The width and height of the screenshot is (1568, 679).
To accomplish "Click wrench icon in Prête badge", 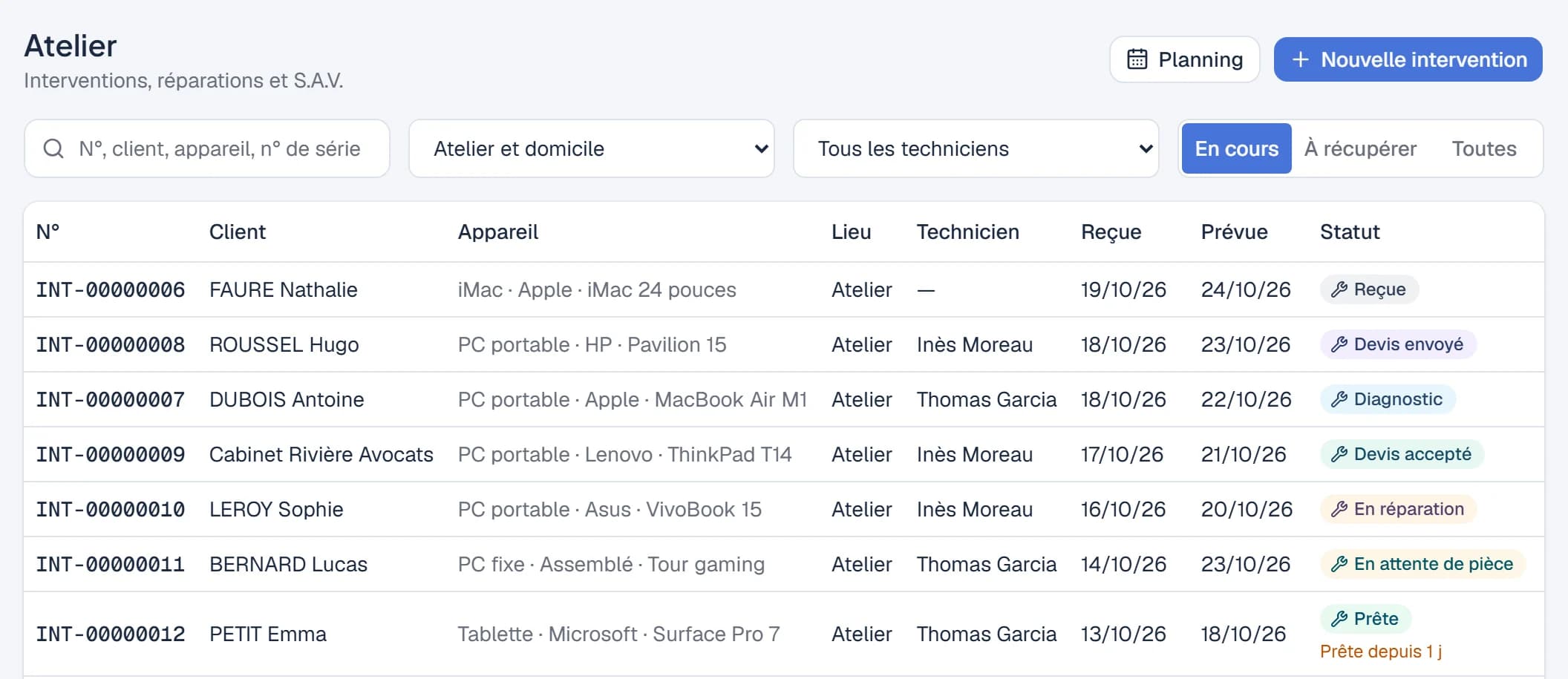I will (1339, 619).
